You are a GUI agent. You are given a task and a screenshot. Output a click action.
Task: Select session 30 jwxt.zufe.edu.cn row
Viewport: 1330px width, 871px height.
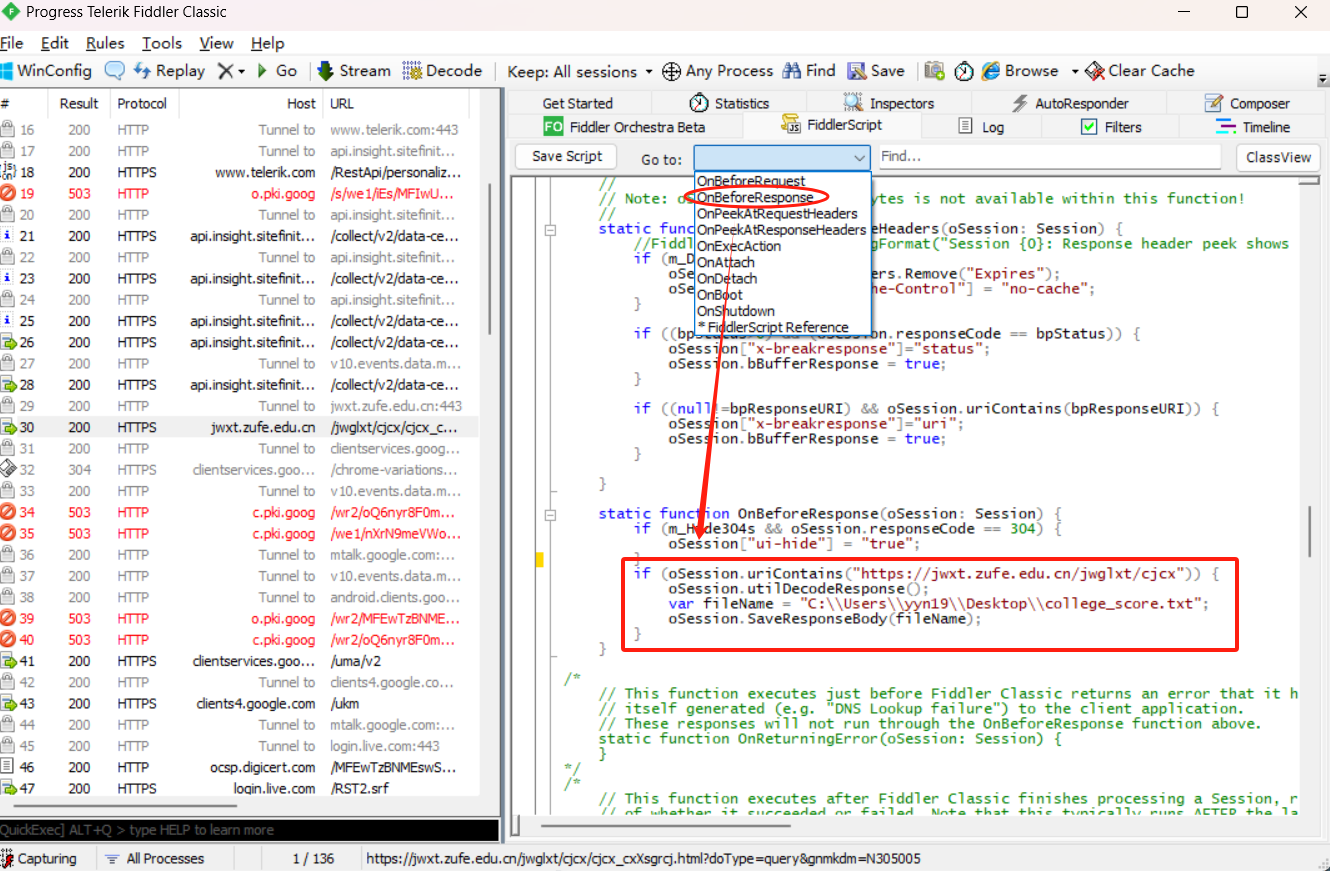[x=238, y=427]
